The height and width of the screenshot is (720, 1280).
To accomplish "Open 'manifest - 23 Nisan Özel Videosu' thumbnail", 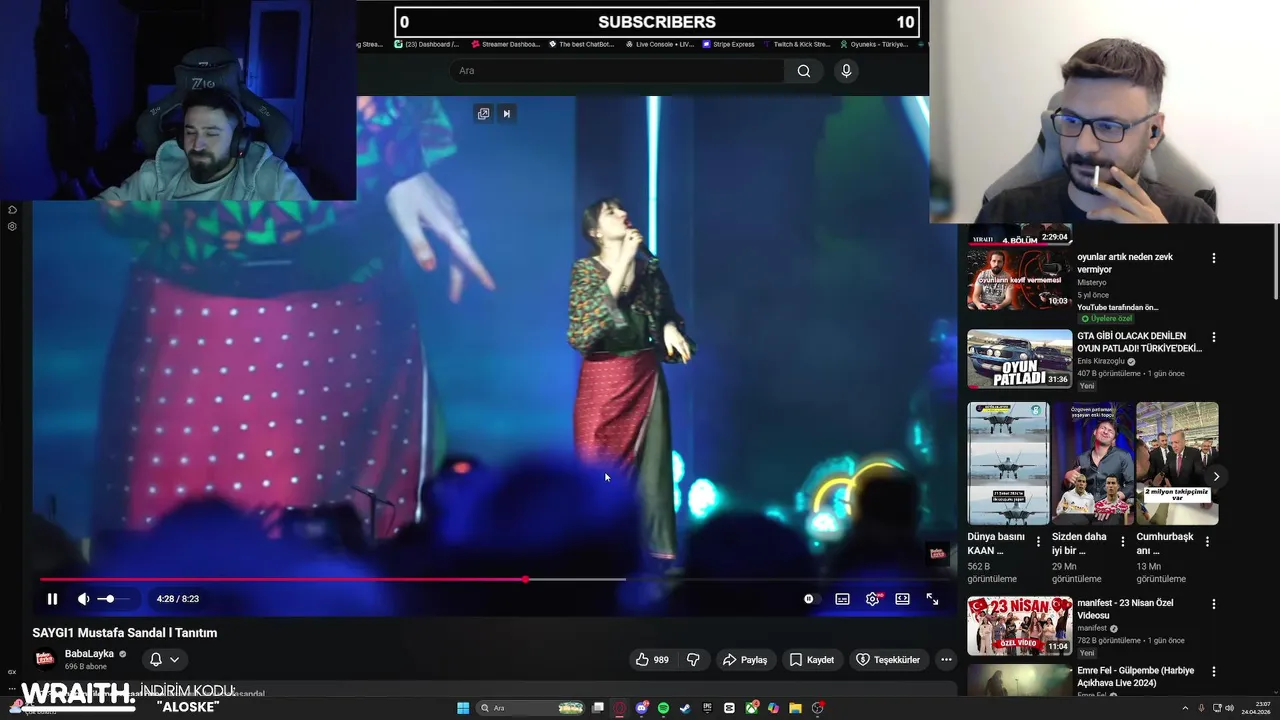I will coord(1019,626).
